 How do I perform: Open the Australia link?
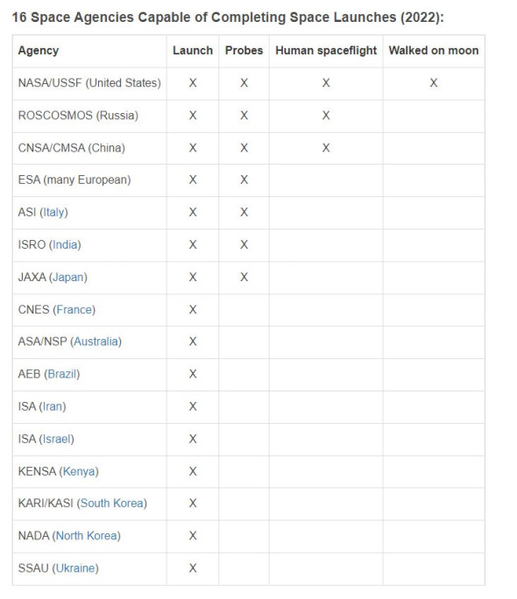click(96, 341)
